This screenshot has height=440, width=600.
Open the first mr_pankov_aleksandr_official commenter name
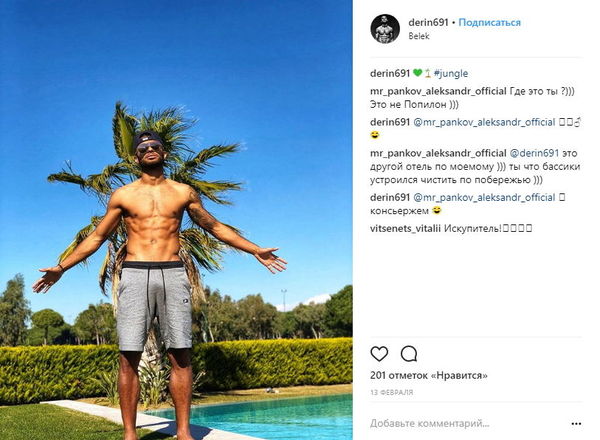[438, 91]
